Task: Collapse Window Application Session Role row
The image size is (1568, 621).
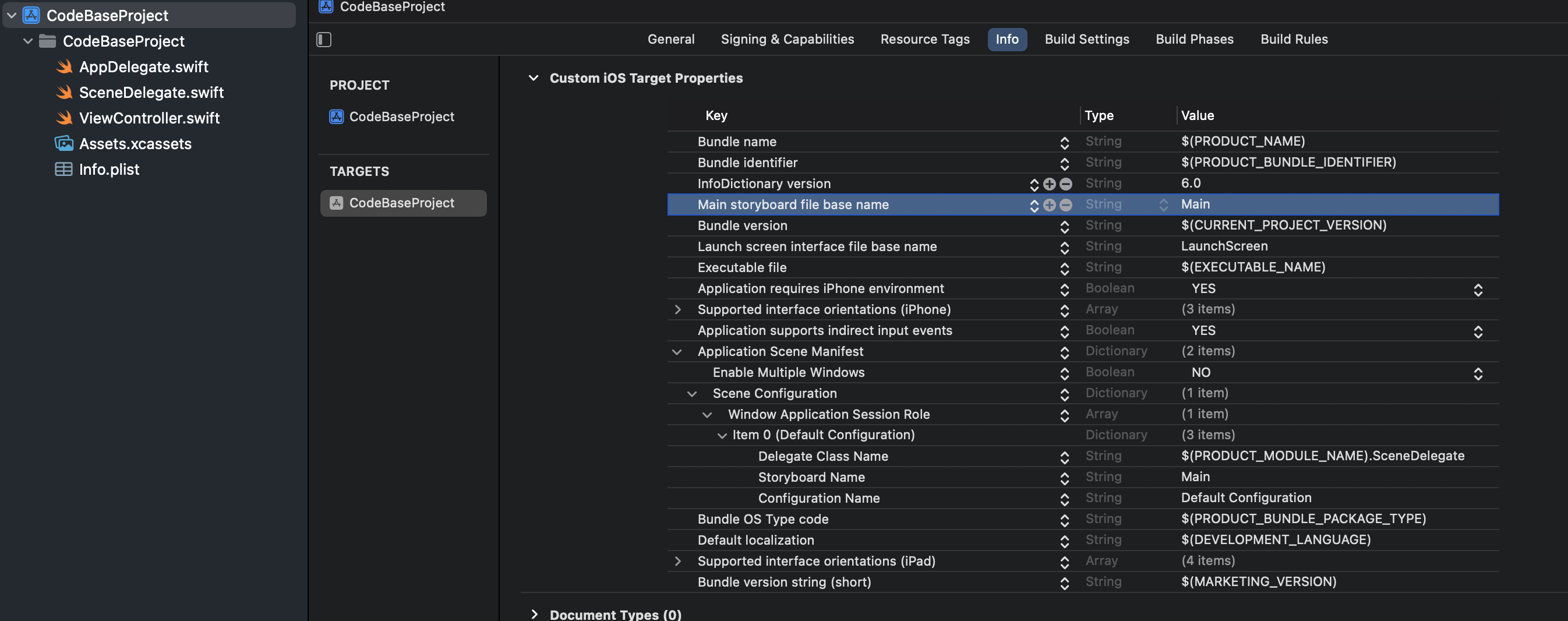Action: [x=707, y=415]
